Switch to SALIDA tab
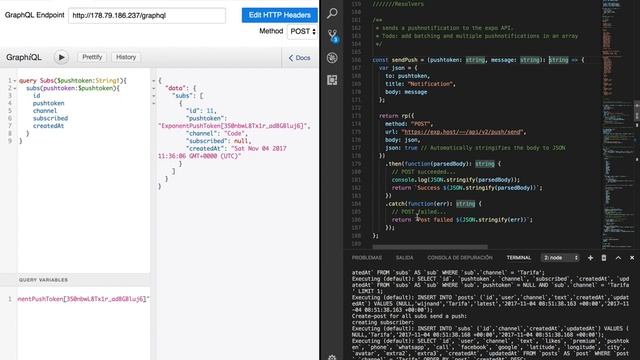Viewport: 640px width, 360px height. point(404,258)
